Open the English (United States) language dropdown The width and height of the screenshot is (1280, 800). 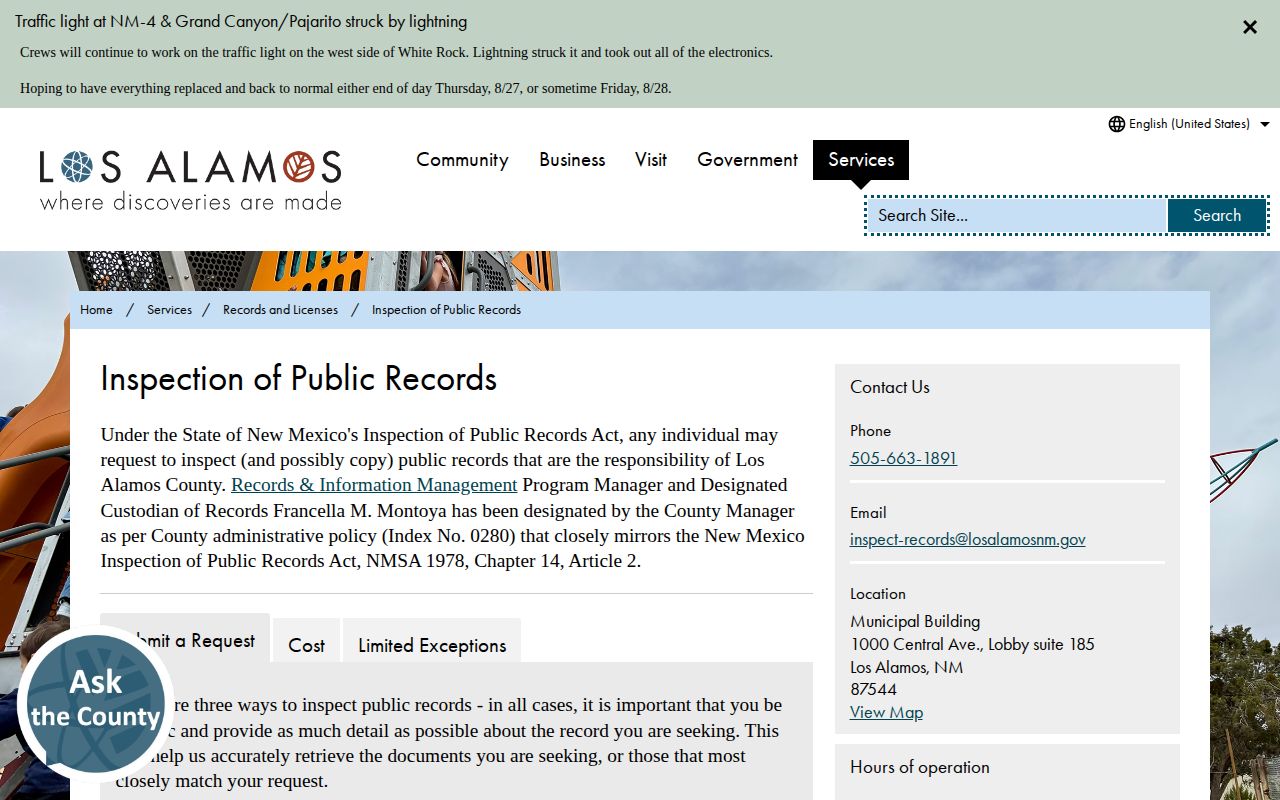point(1190,124)
